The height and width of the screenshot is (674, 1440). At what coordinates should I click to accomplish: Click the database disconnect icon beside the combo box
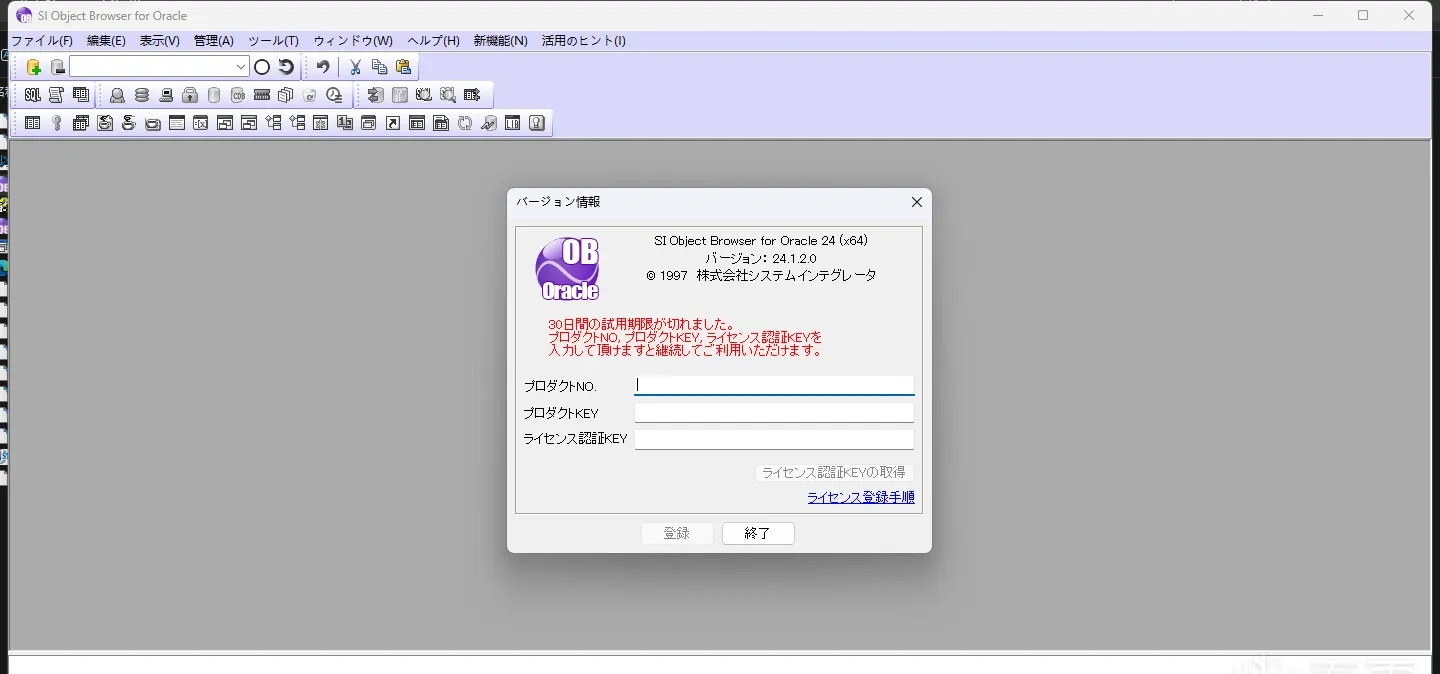pos(58,67)
